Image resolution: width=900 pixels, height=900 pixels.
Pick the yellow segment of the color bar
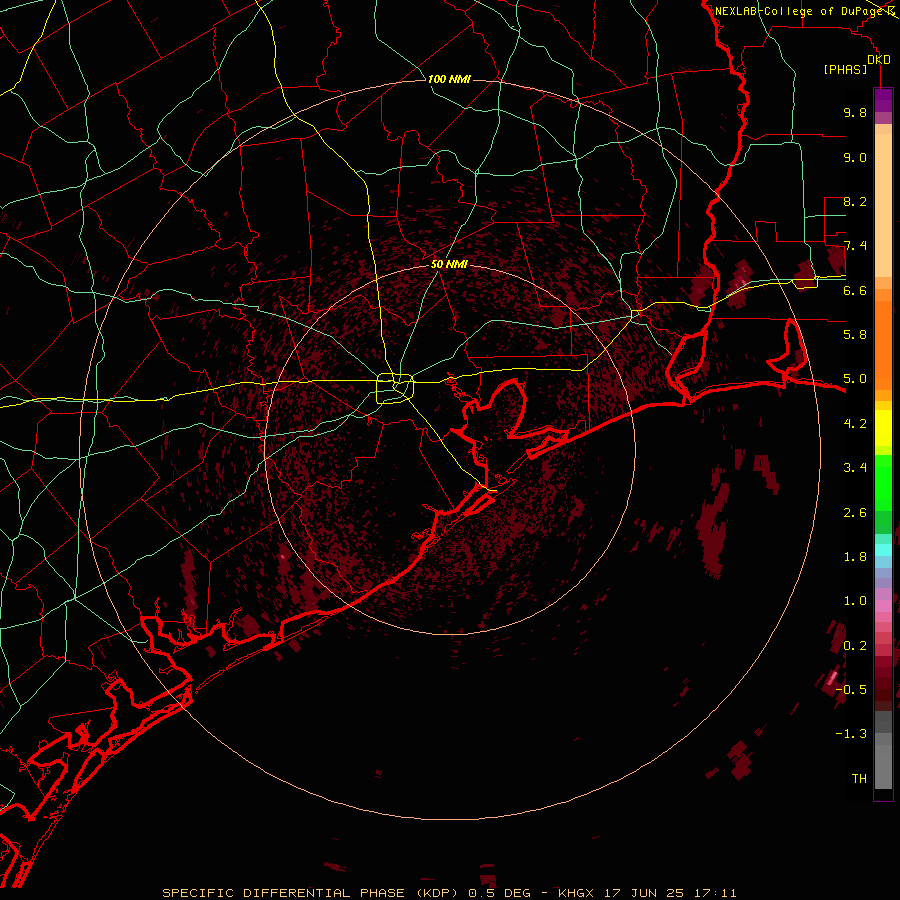[x=883, y=428]
